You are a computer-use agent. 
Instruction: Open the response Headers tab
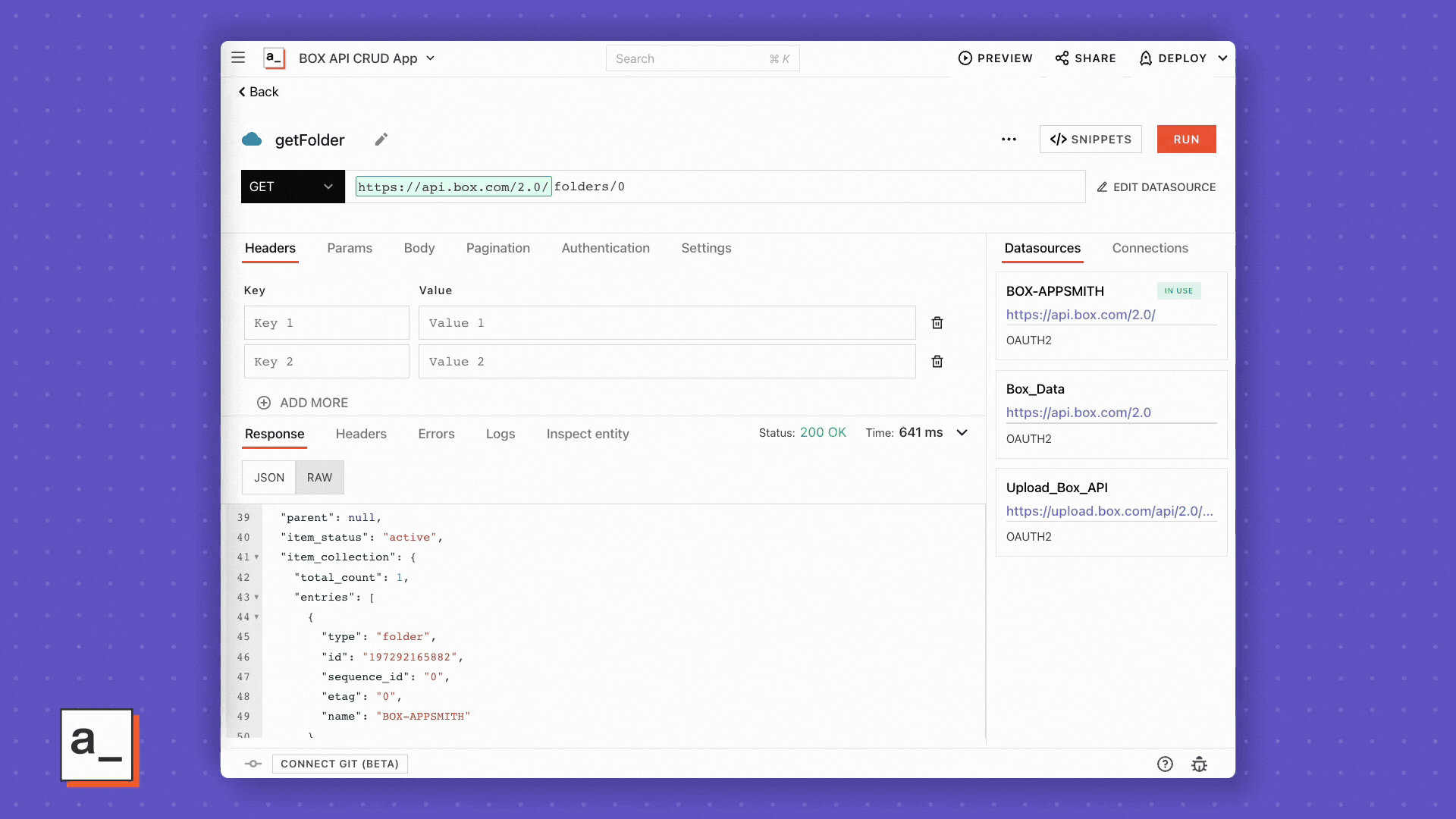(x=361, y=434)
